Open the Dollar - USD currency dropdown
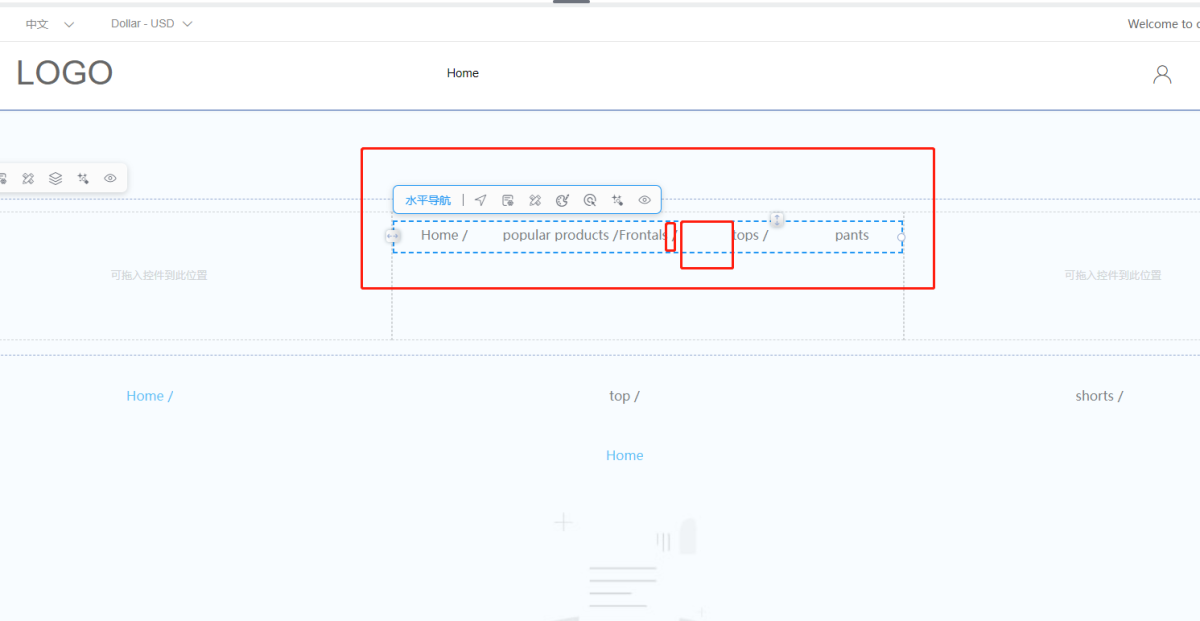The height and width of the screenshot is (621, 1200). tap(152, 24)
